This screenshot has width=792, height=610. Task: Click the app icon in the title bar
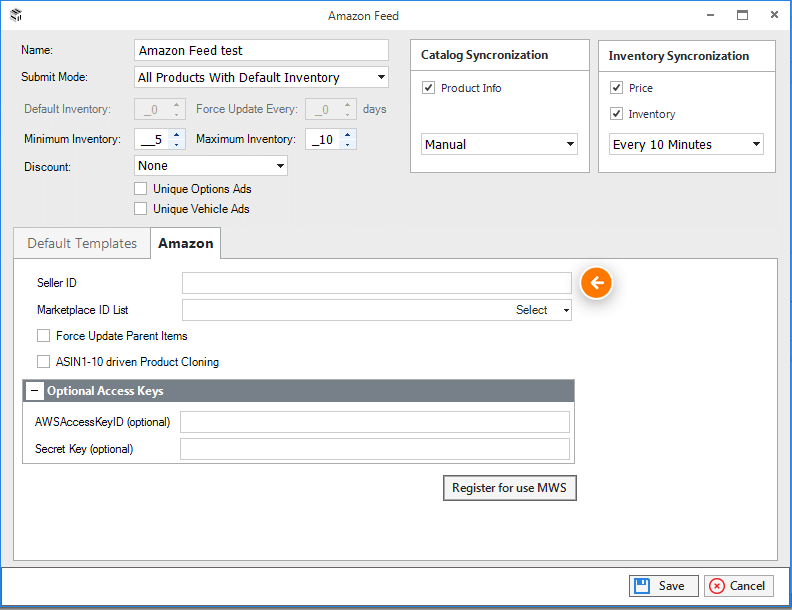(x=16, y=15)
